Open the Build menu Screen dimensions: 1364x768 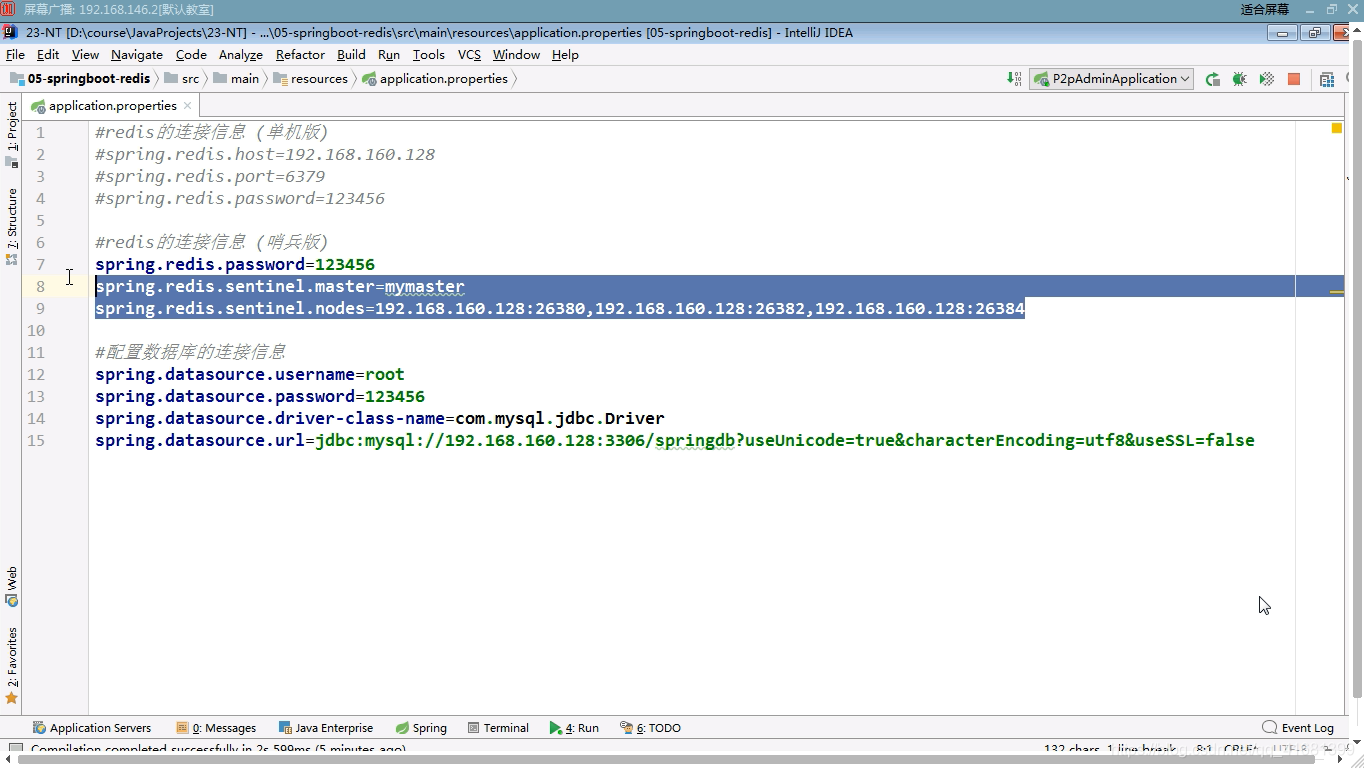[x=351, y=55]
